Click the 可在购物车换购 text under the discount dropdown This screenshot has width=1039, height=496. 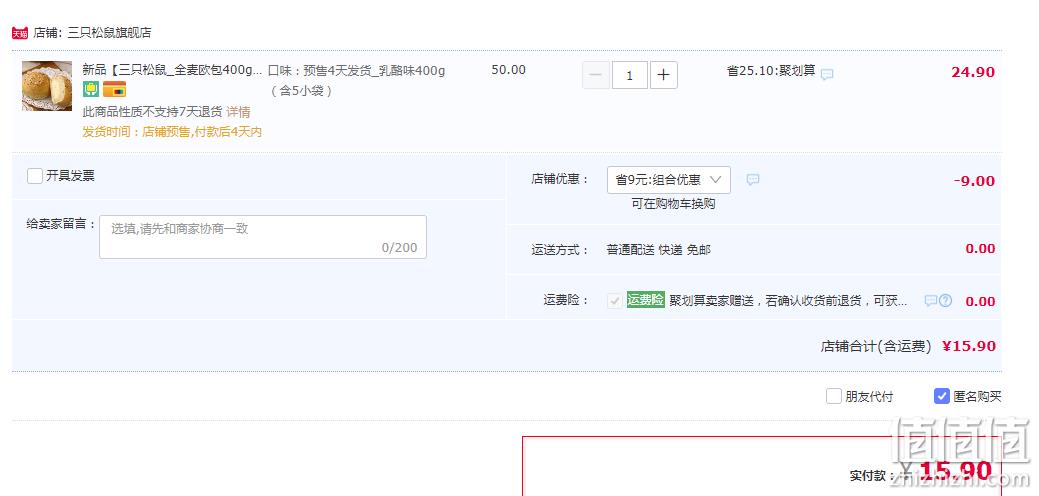673,204
